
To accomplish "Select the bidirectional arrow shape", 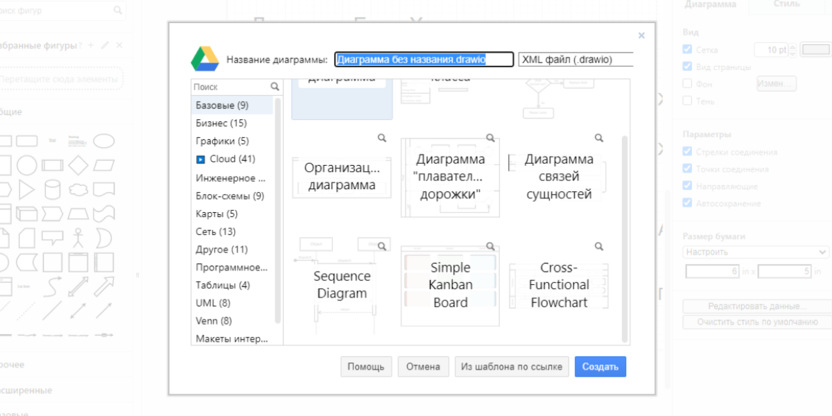I will 78,287.
